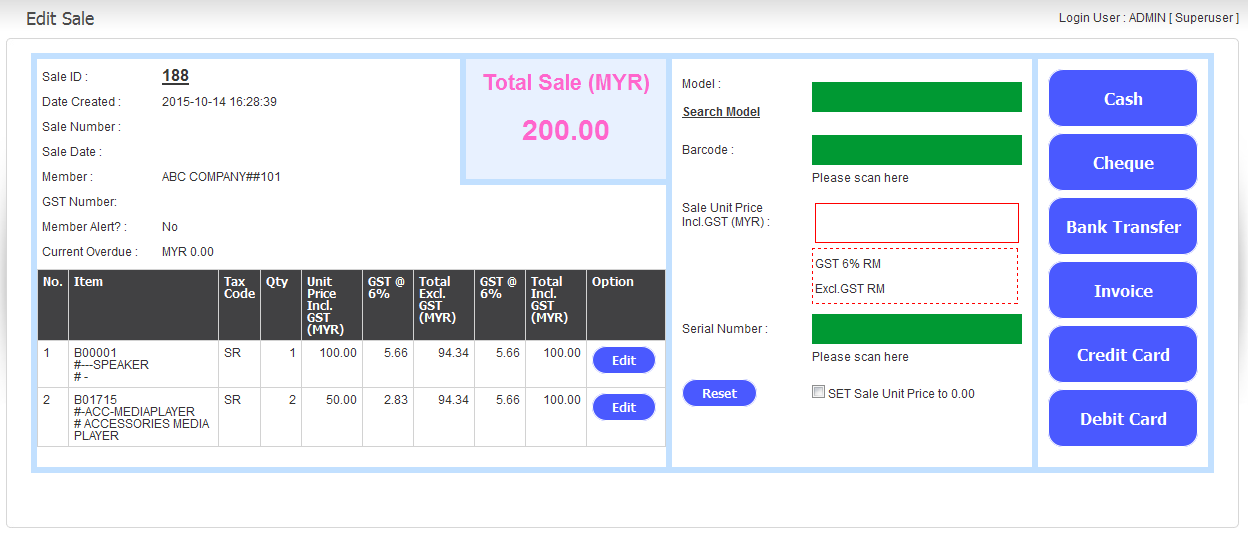Viewport: 1248px width, 535px height.
Task: Focus the Serial Number scan field
Action: [x=916, y=329]
